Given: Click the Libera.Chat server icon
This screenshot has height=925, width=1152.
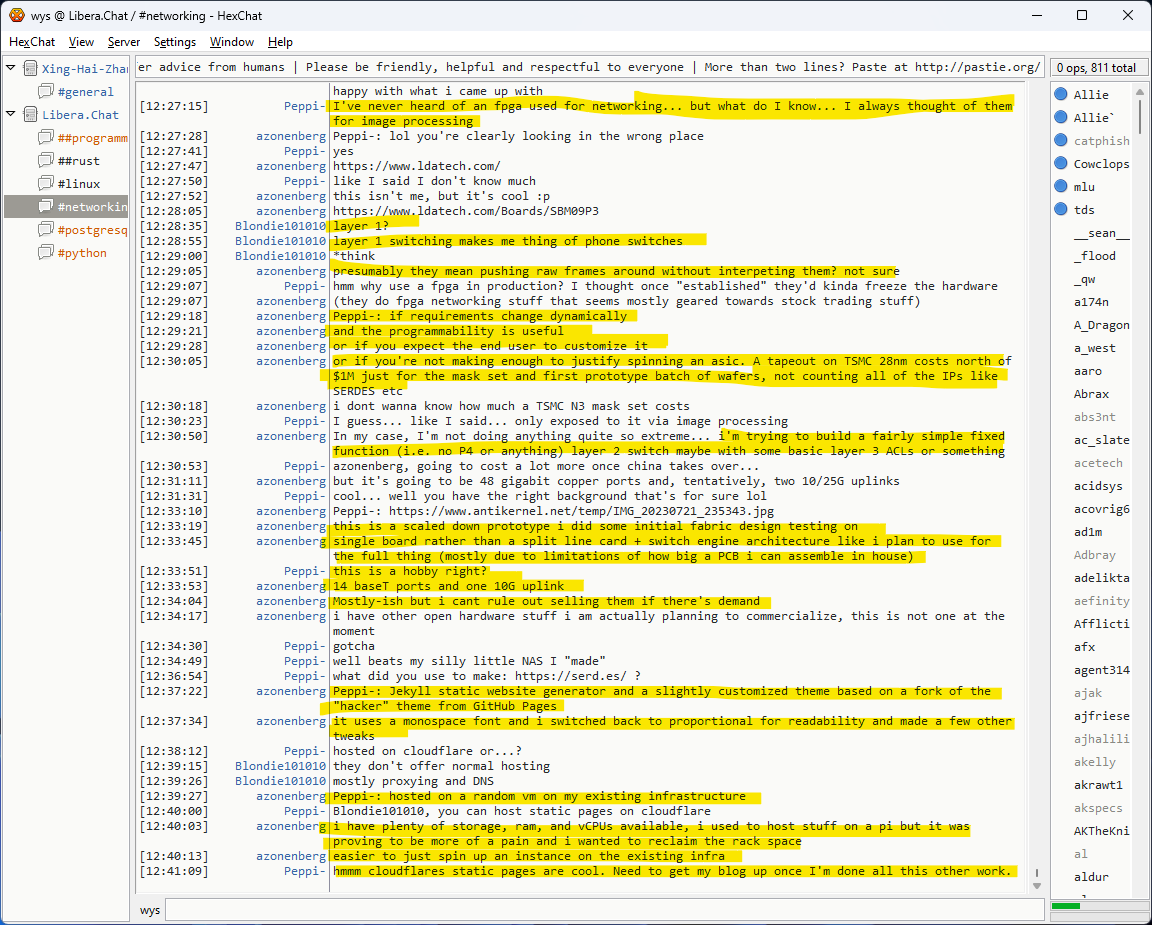Looking at the screenshot, I should point(29,115).
